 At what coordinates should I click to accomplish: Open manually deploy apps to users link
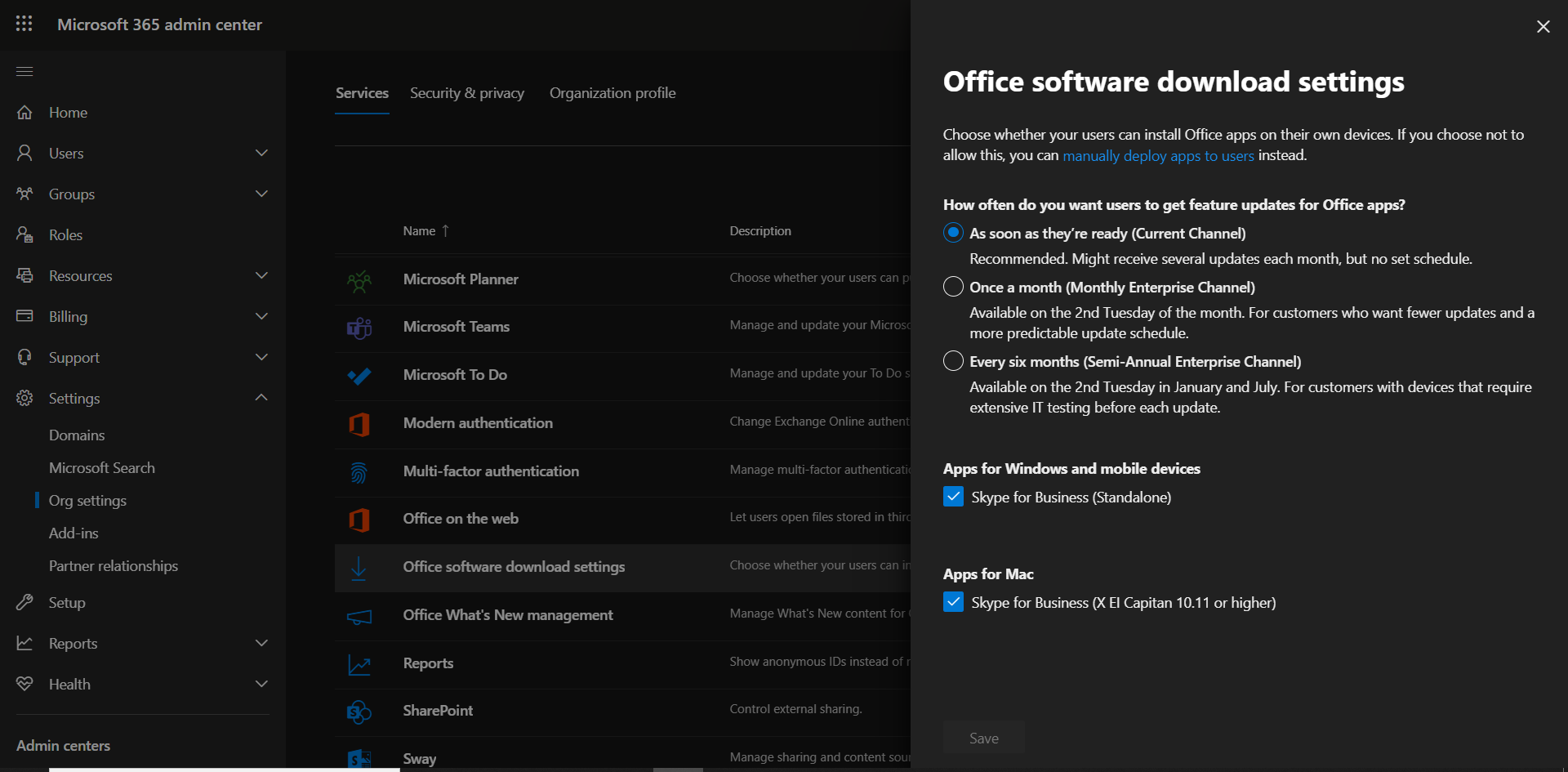click(x=1158, y=155)
